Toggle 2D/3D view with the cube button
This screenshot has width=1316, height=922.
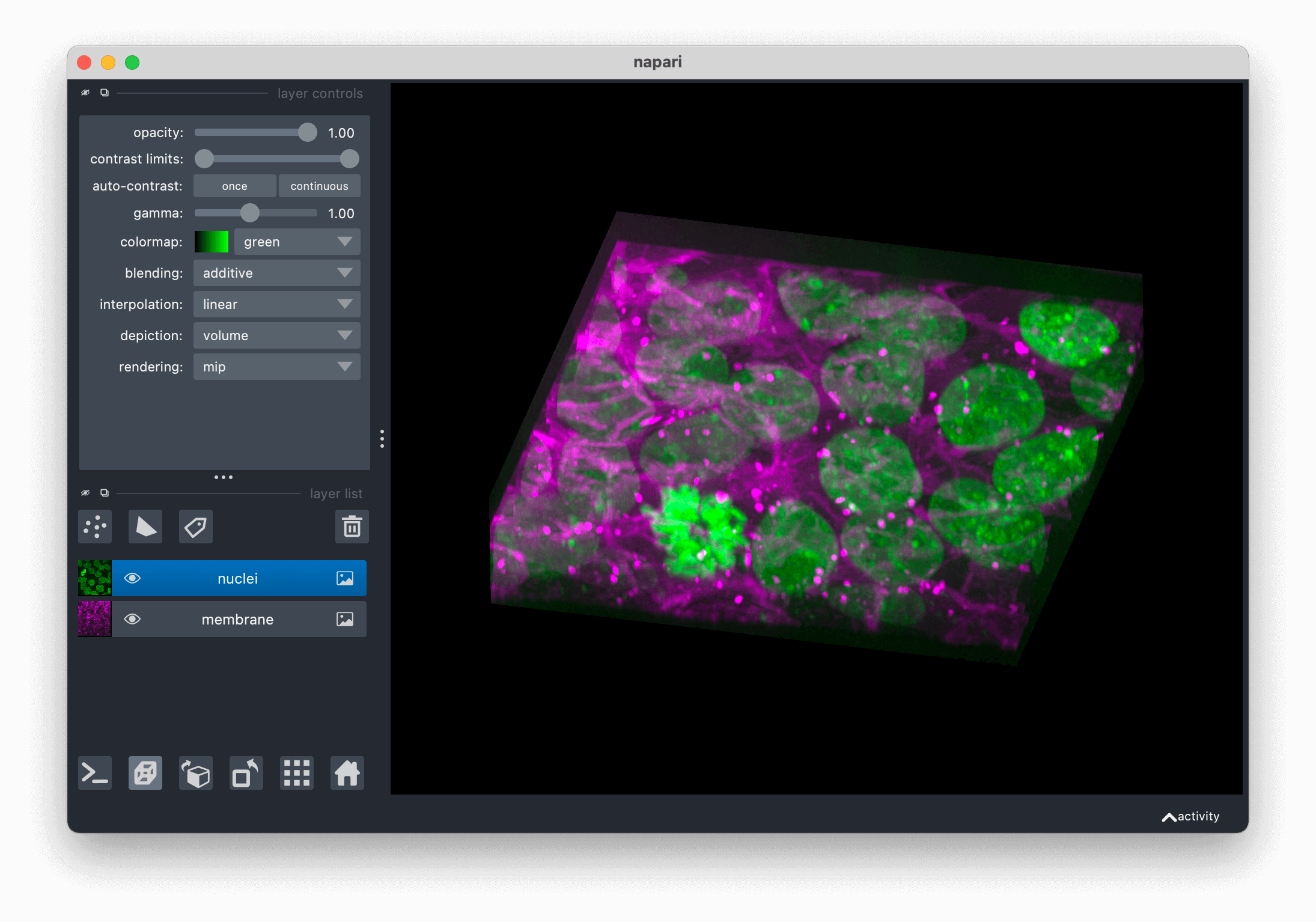145,773
